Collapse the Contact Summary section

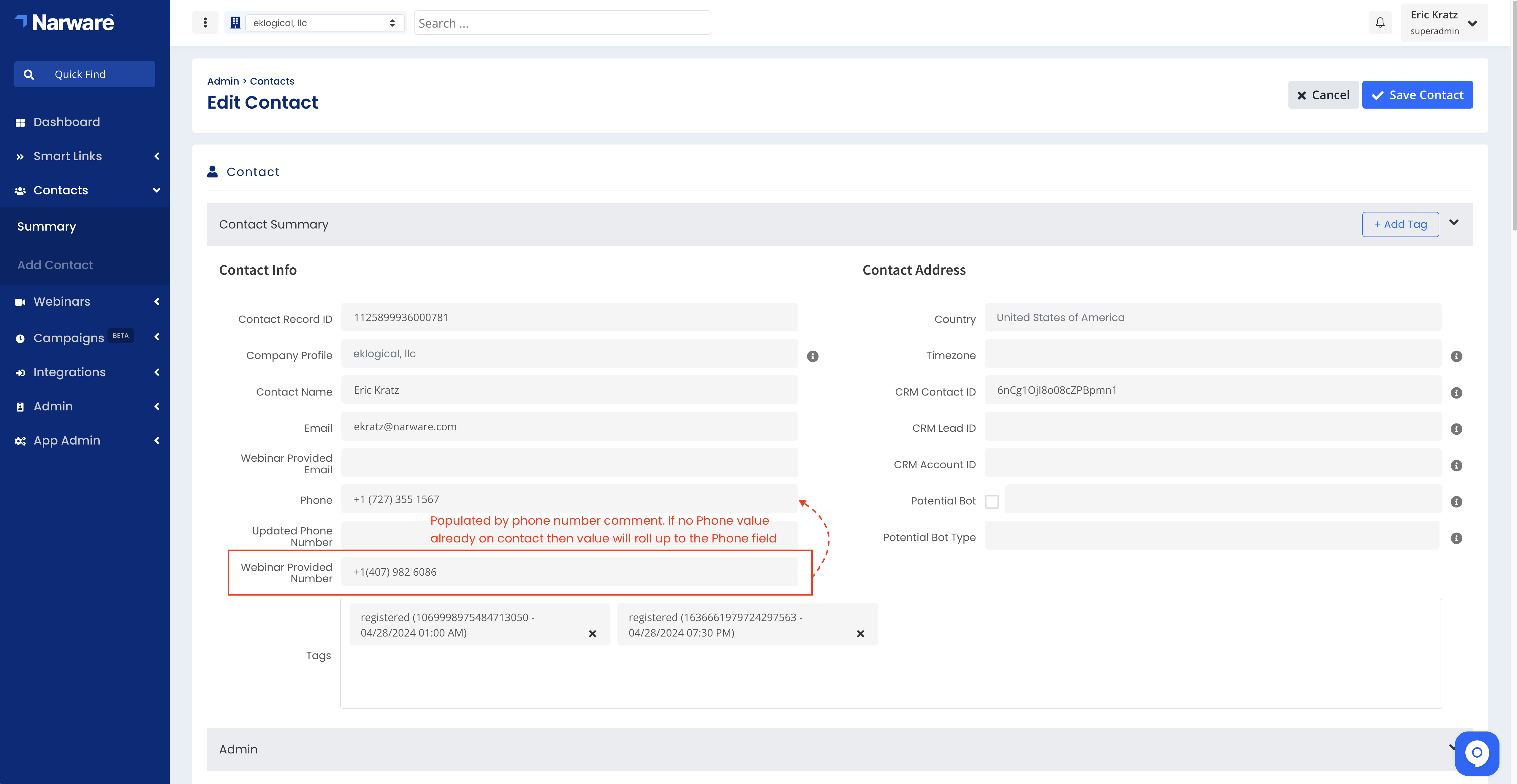(x=1454, y=223)
